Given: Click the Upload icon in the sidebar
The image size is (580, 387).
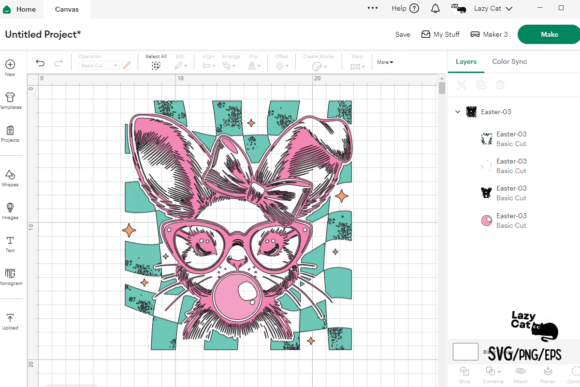Looking at the screenshot, I should coord(10,322).
